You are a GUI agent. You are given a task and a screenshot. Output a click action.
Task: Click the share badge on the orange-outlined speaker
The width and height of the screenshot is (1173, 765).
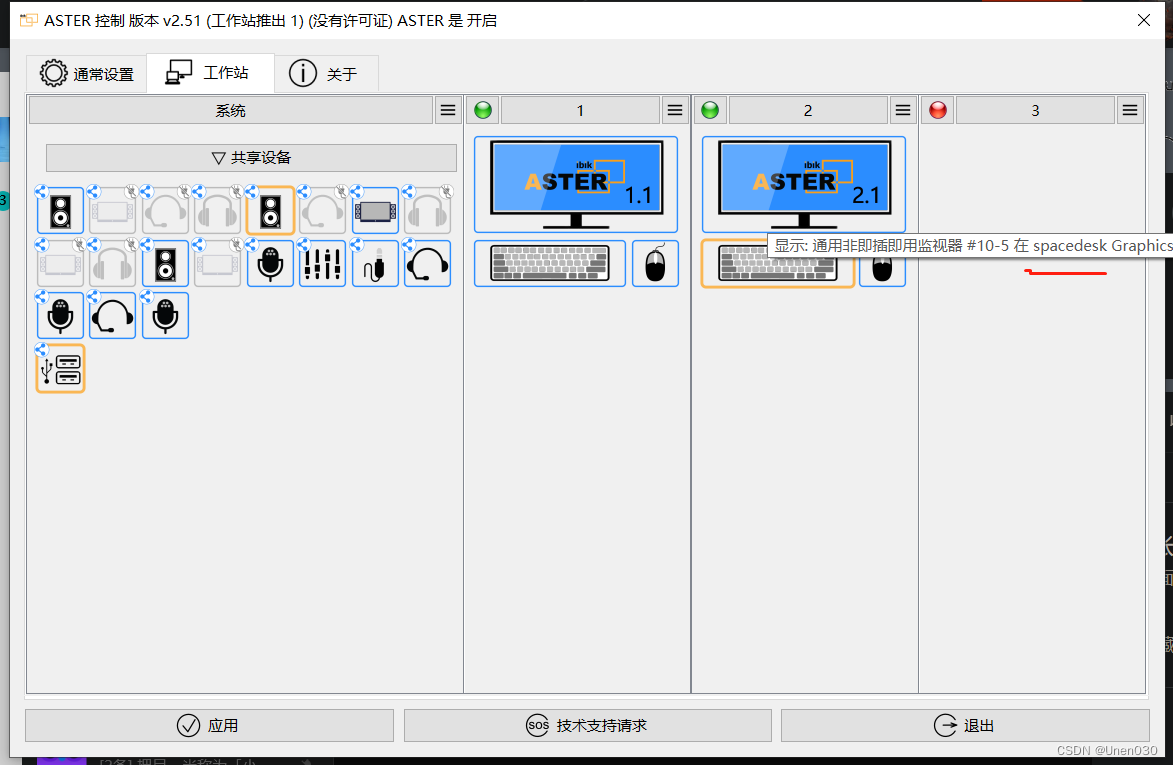(251, 191)
